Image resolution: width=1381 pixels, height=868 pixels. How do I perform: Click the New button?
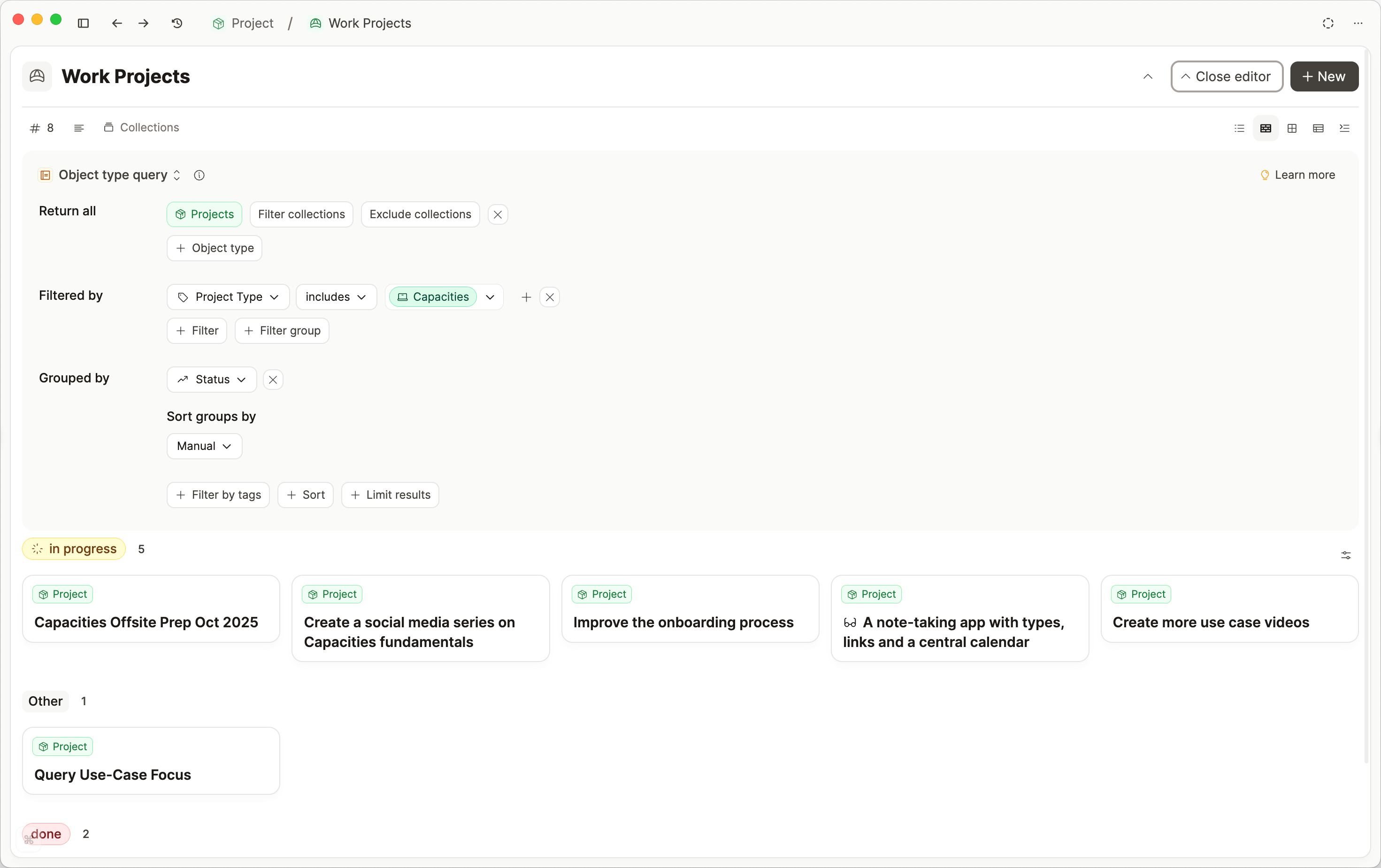[1324, 76]
